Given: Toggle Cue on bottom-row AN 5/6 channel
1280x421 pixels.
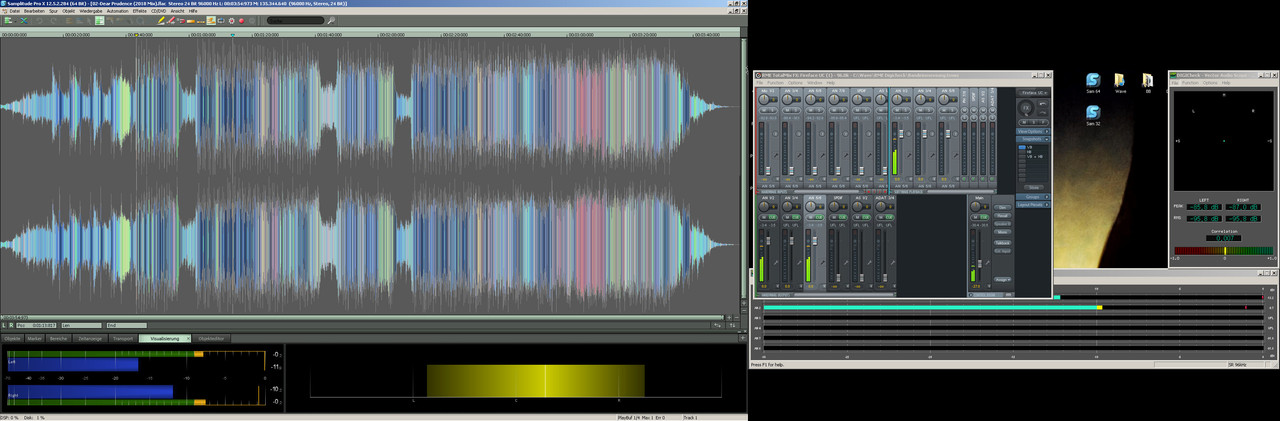Looking at the screenshot, I should [x=820, y=218].
